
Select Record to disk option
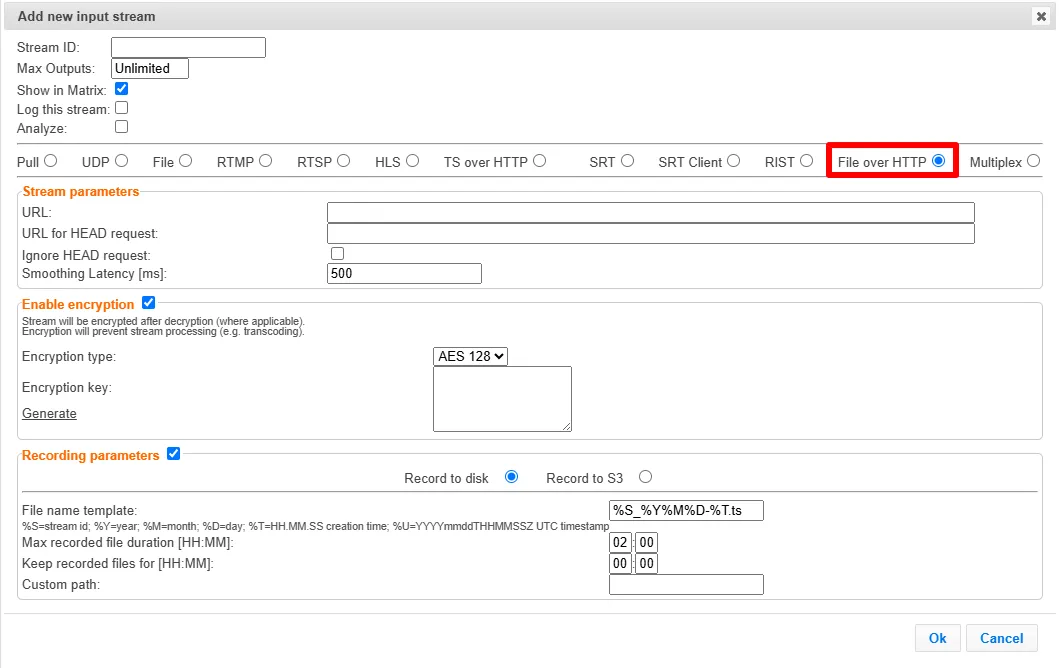point(511,477)
